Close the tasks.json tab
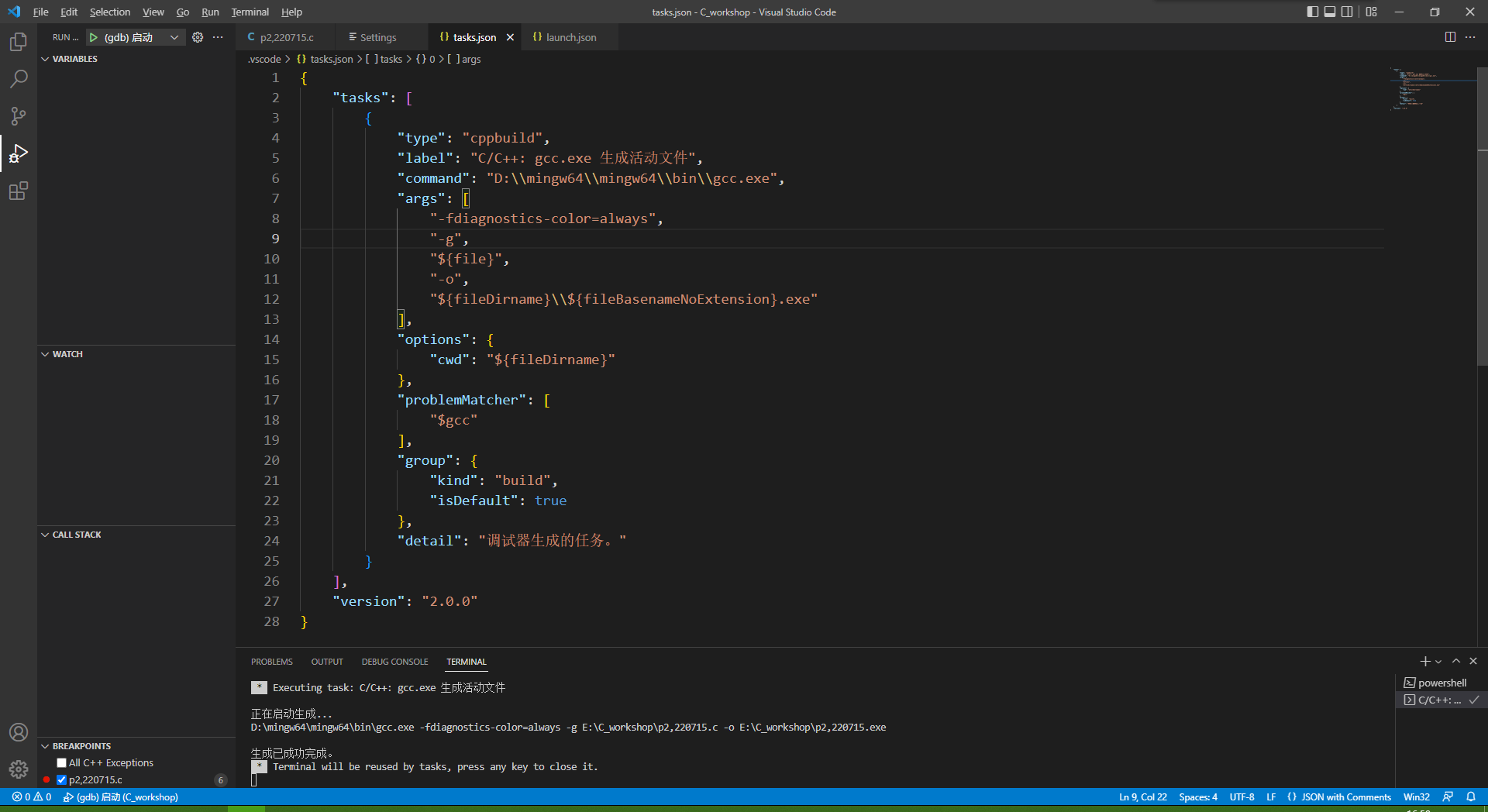Image resolution: width=1488 pixels, height=812 pixels. point(510,37)
